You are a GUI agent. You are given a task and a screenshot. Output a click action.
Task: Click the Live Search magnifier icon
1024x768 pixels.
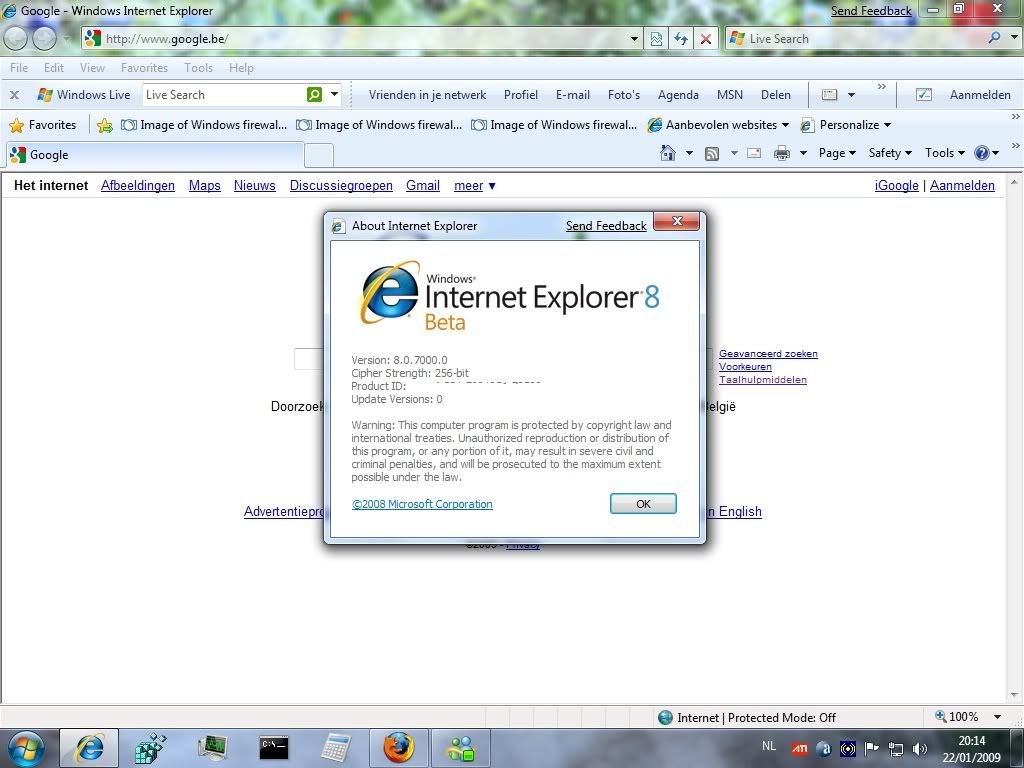click(x=994, y=38)
